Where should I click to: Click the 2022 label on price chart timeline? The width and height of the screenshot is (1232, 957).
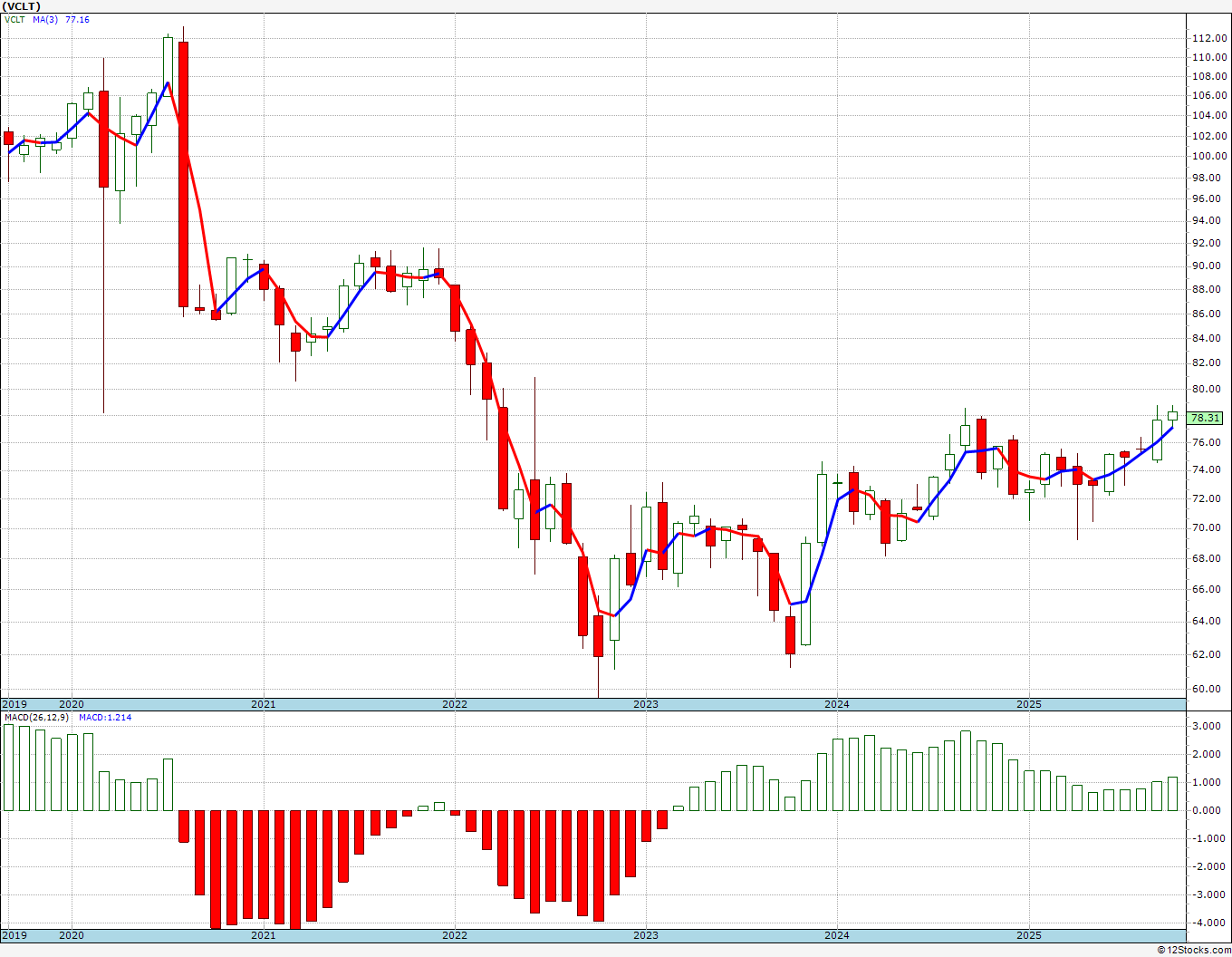(455, 704)
